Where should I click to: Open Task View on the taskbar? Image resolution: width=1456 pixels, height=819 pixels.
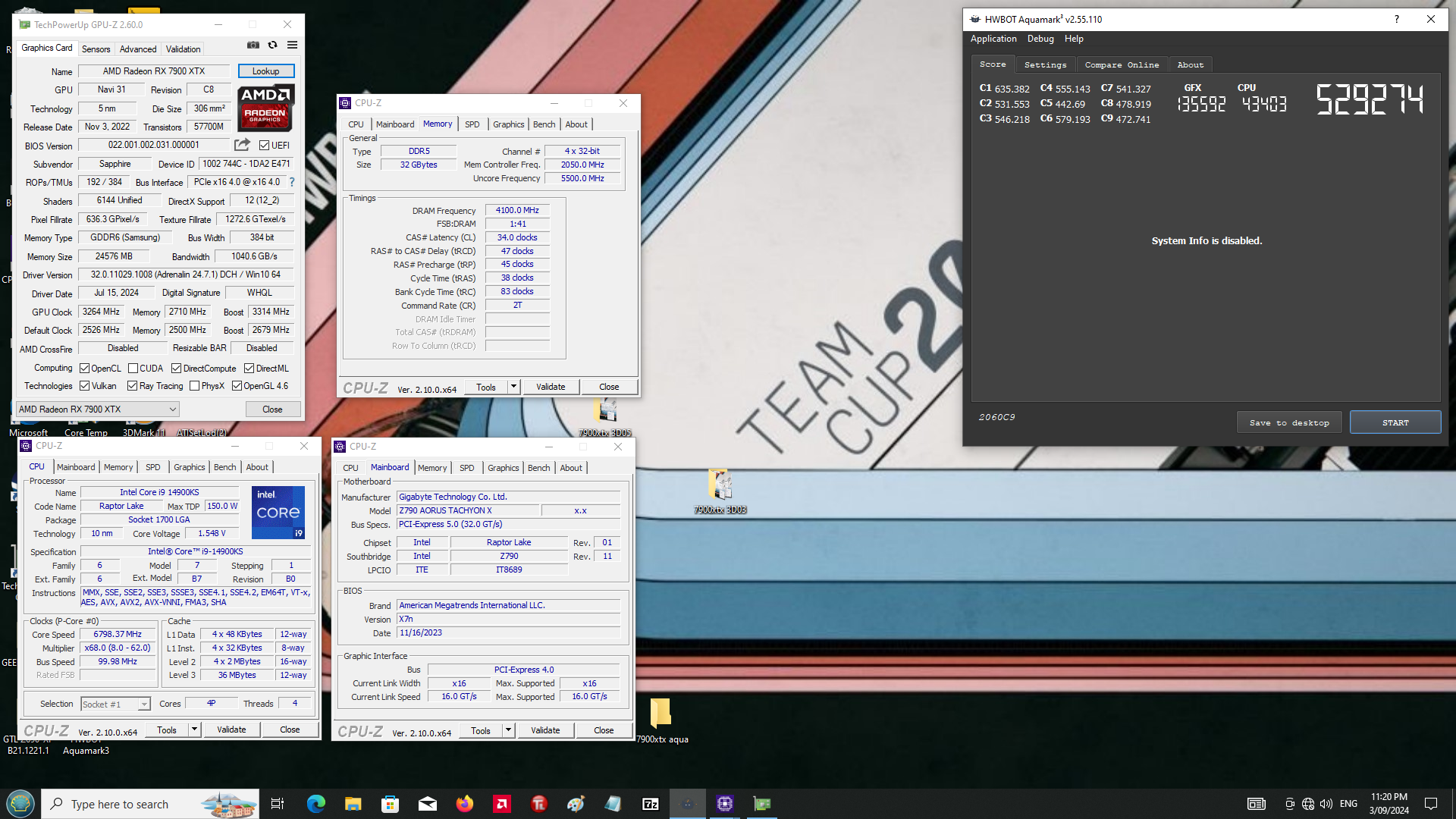[278, 804]
